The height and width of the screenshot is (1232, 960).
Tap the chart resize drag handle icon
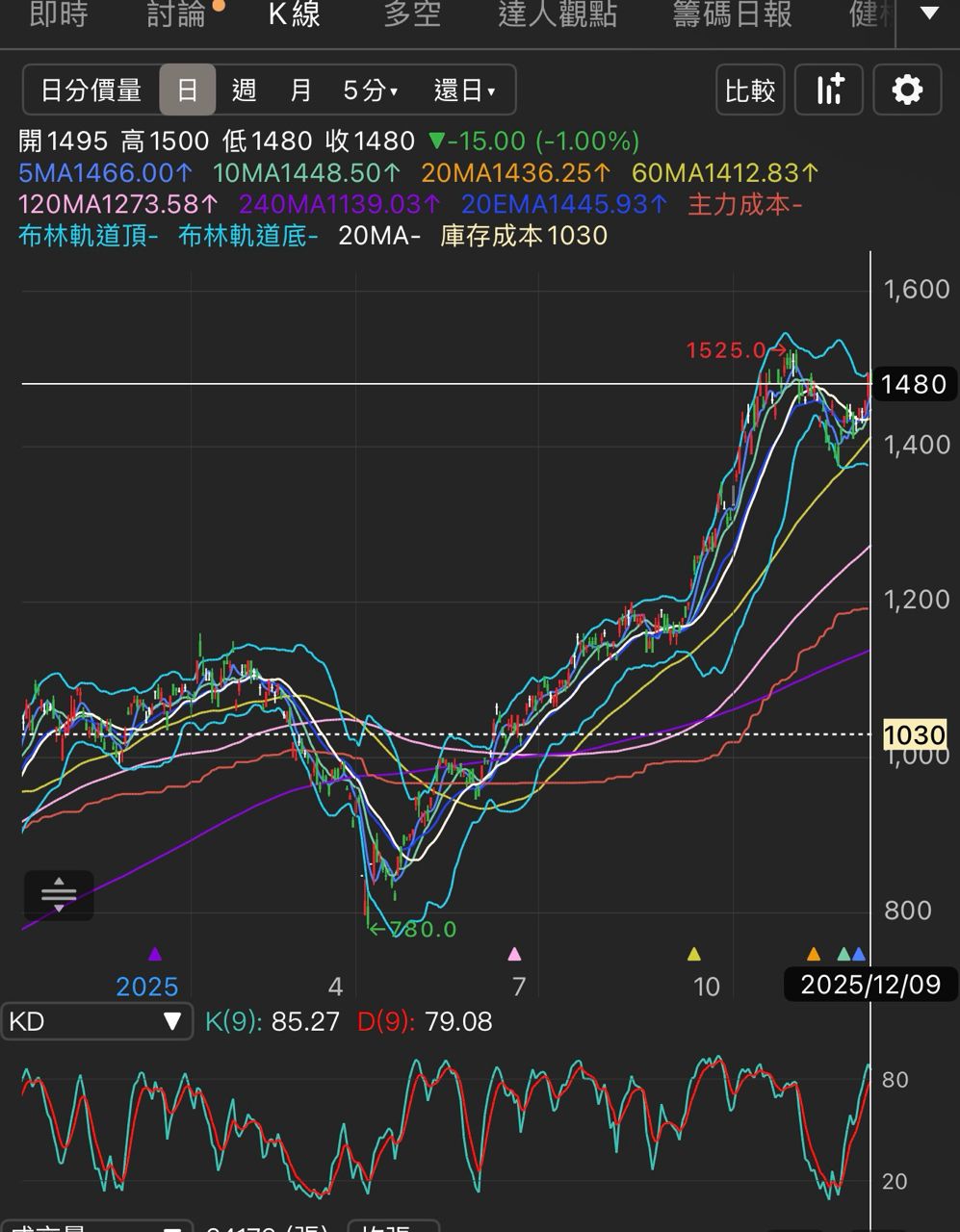coord(59,895)
